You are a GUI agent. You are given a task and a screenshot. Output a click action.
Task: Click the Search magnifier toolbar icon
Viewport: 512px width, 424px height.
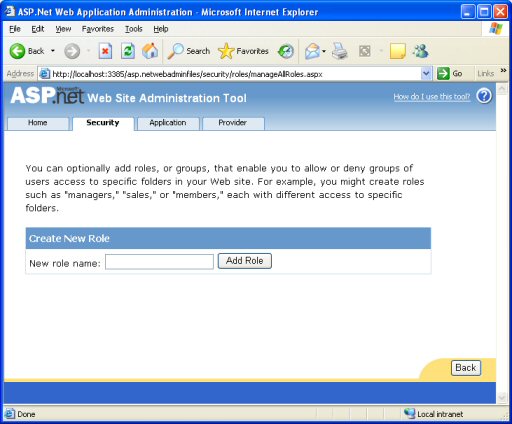coord(175,51)
